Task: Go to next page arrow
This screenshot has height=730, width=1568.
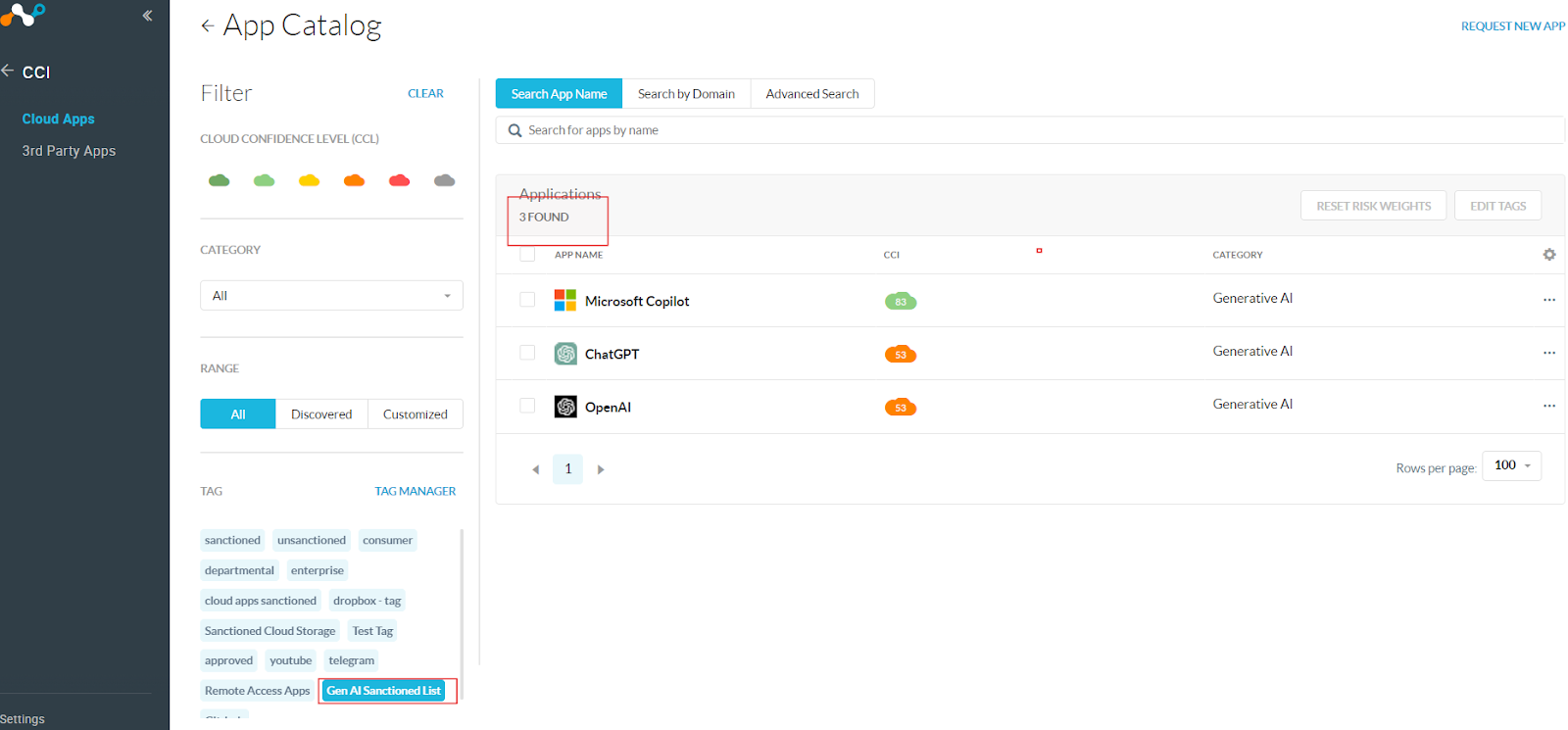Action: 601,469
